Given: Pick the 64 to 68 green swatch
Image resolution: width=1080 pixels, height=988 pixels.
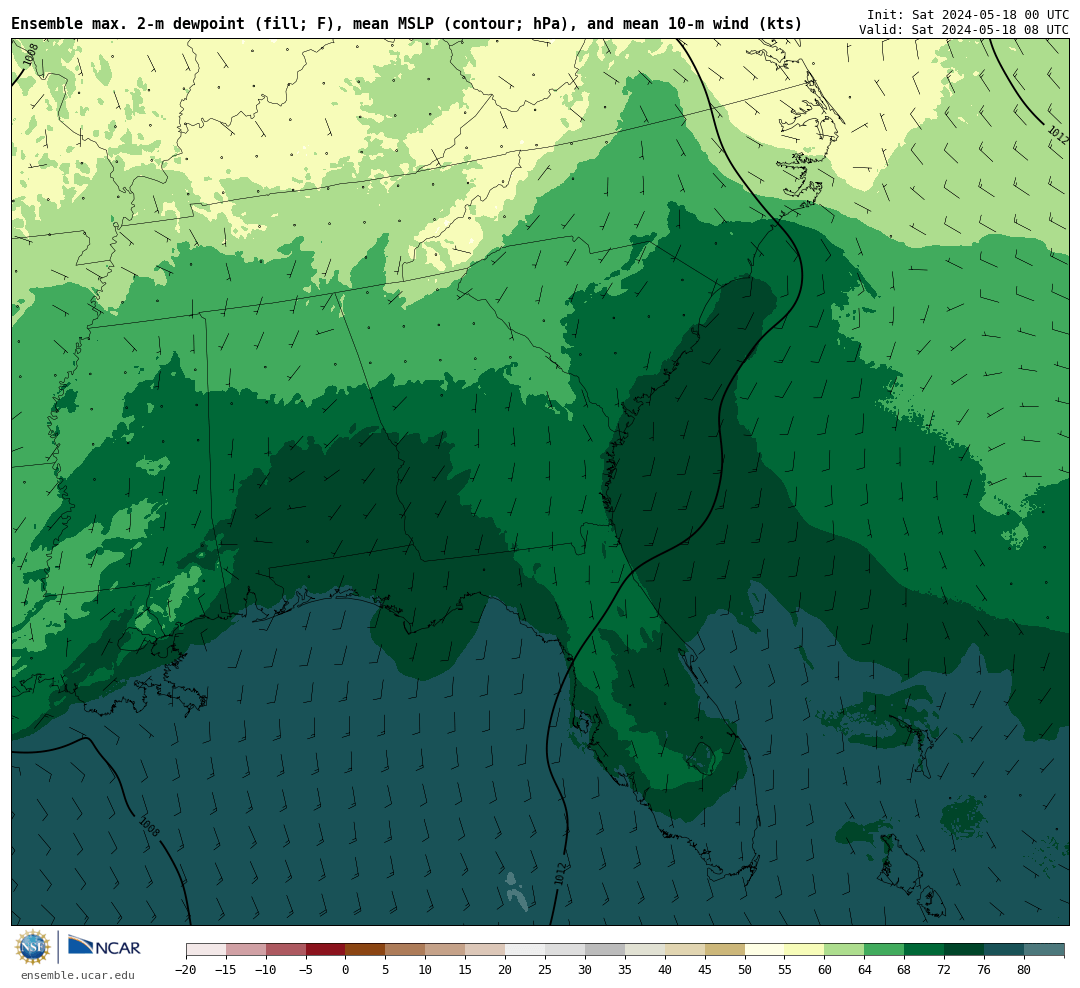Looking at the screenshot, I should (x=885, y=950).
